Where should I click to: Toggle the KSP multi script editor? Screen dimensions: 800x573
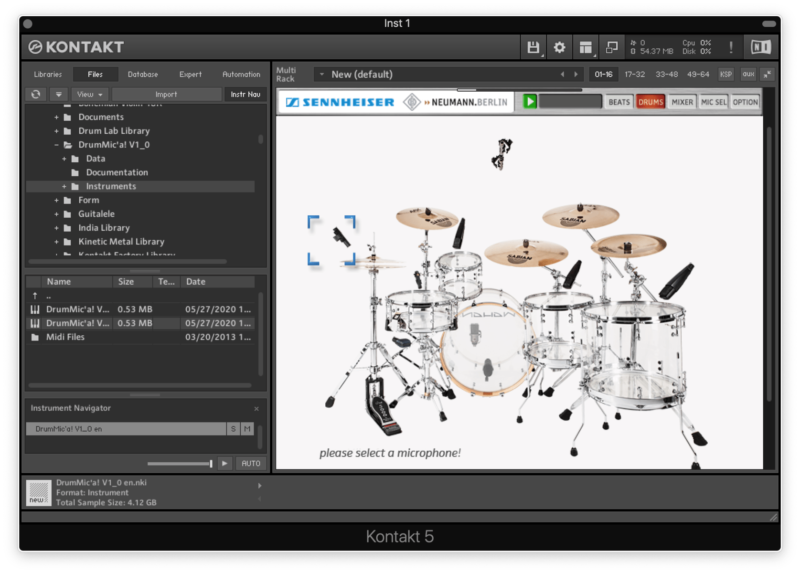(726, 74)
